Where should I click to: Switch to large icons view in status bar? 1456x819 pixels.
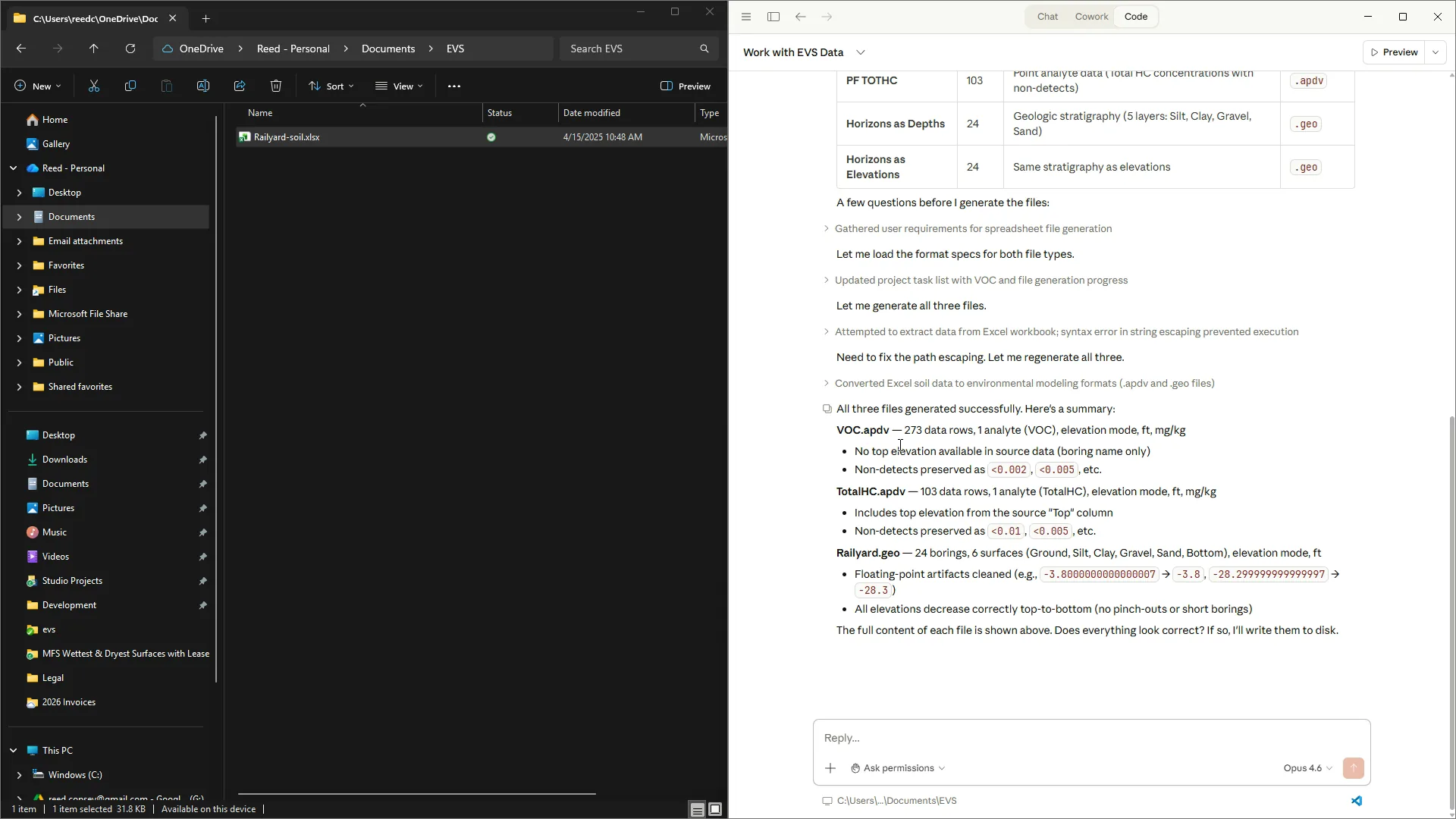[x=715, y=810]
